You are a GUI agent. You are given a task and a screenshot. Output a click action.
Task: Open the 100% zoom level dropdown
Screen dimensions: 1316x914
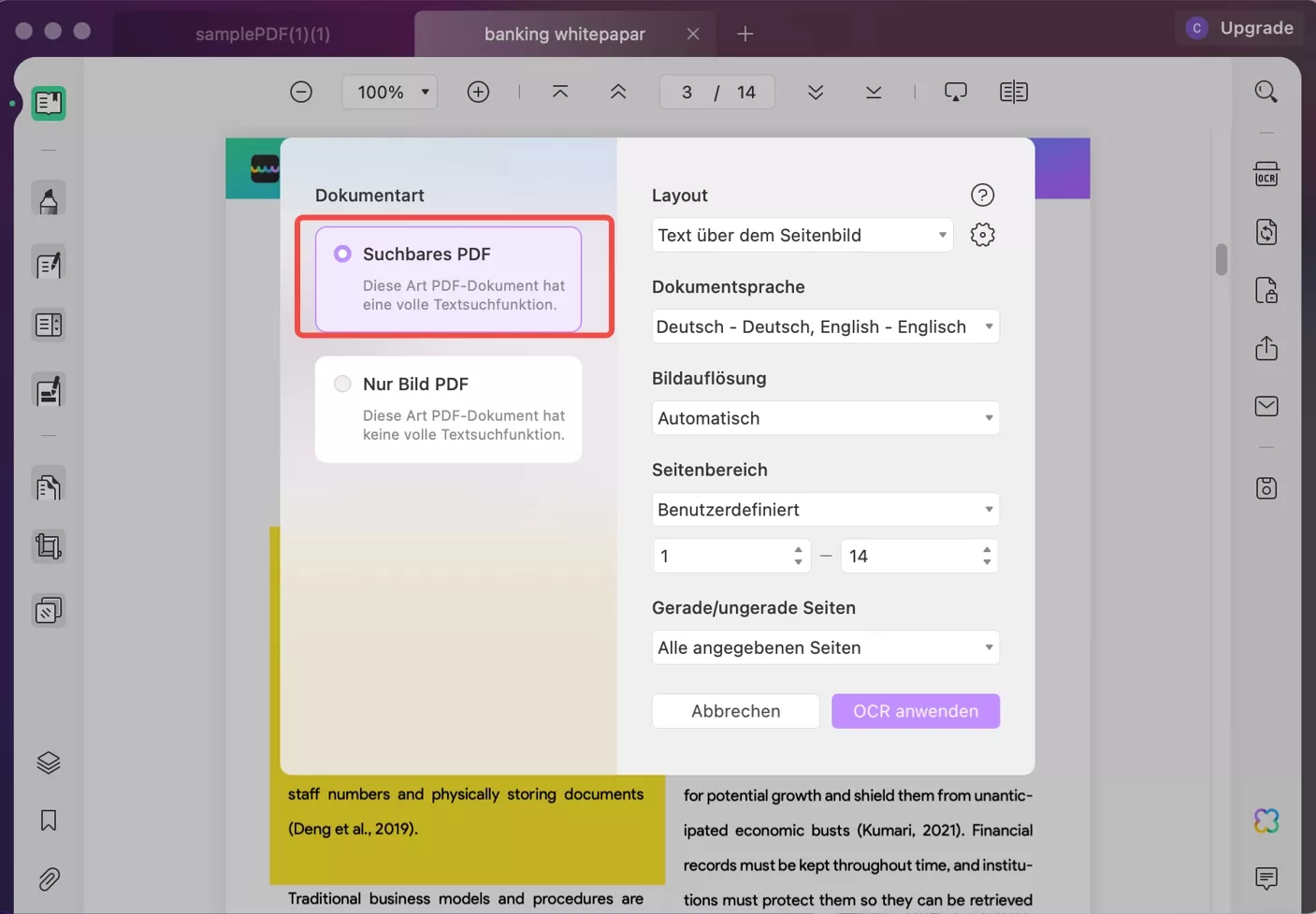(x=390, y=92)
